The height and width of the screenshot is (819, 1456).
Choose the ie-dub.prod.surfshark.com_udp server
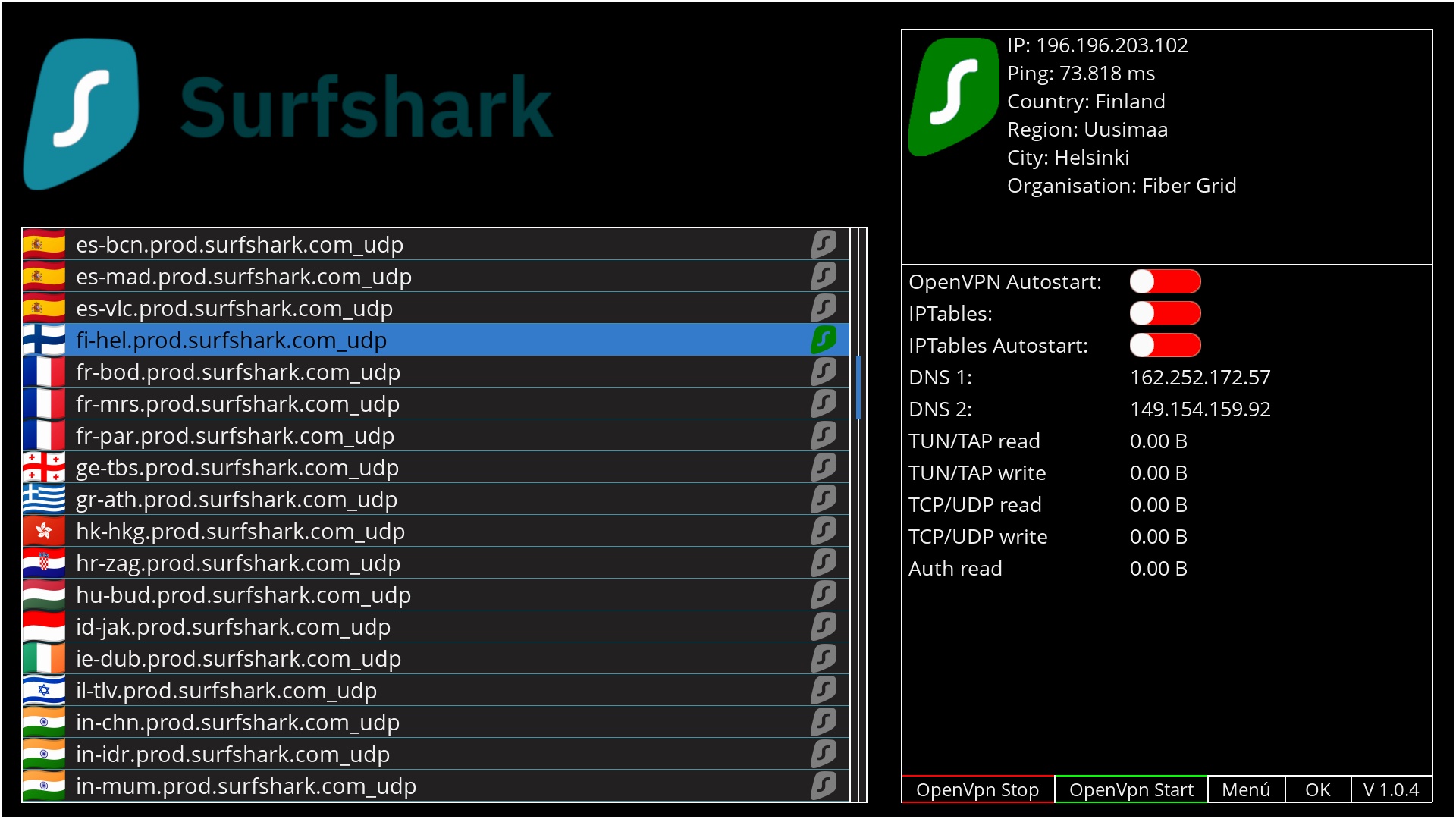point(238,659)
